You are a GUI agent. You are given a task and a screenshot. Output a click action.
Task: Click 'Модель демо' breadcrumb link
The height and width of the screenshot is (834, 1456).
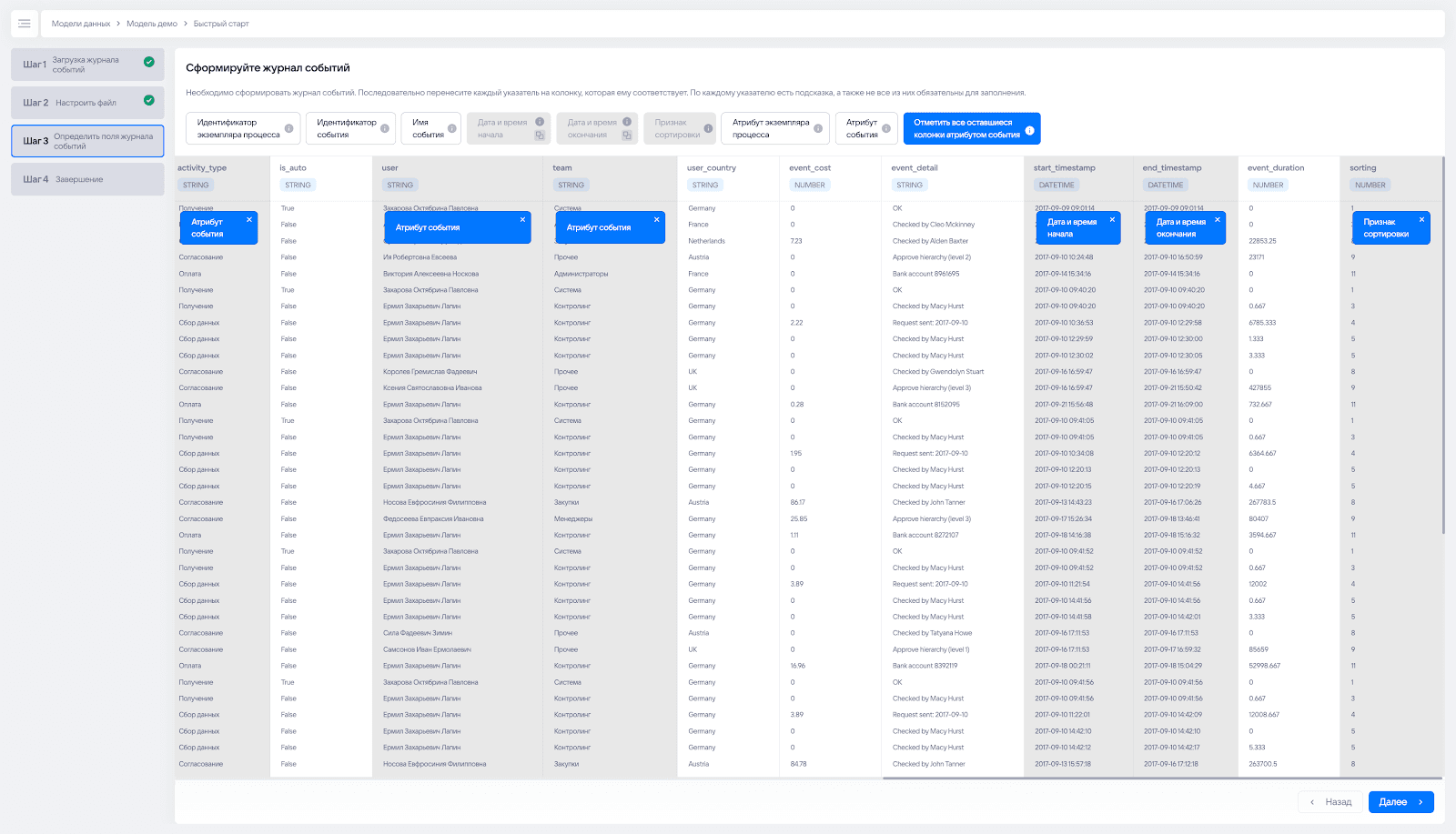(x=152, y=24)
